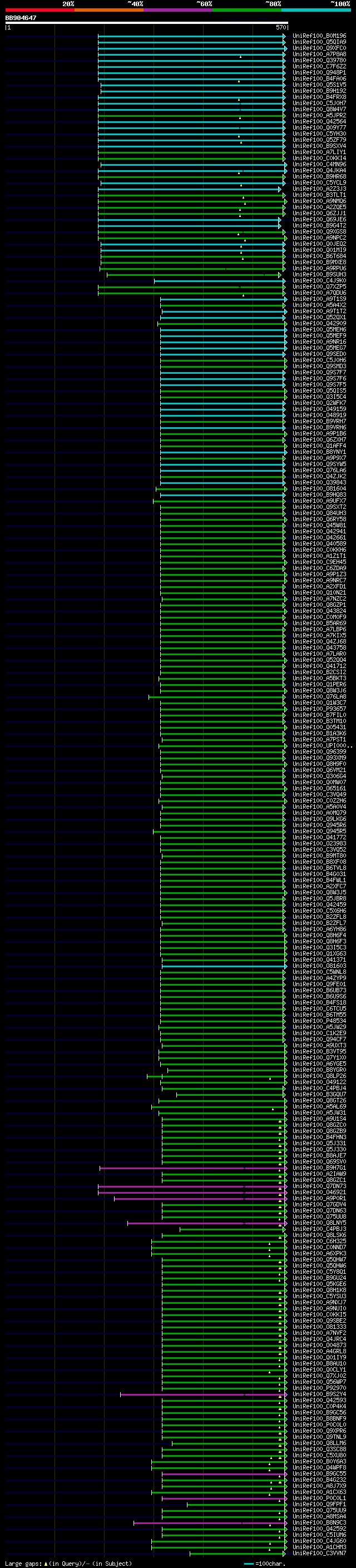Select the label UniRef100_B9SUH3
The image size is (356, 1568).
click(x=319, y=275)
